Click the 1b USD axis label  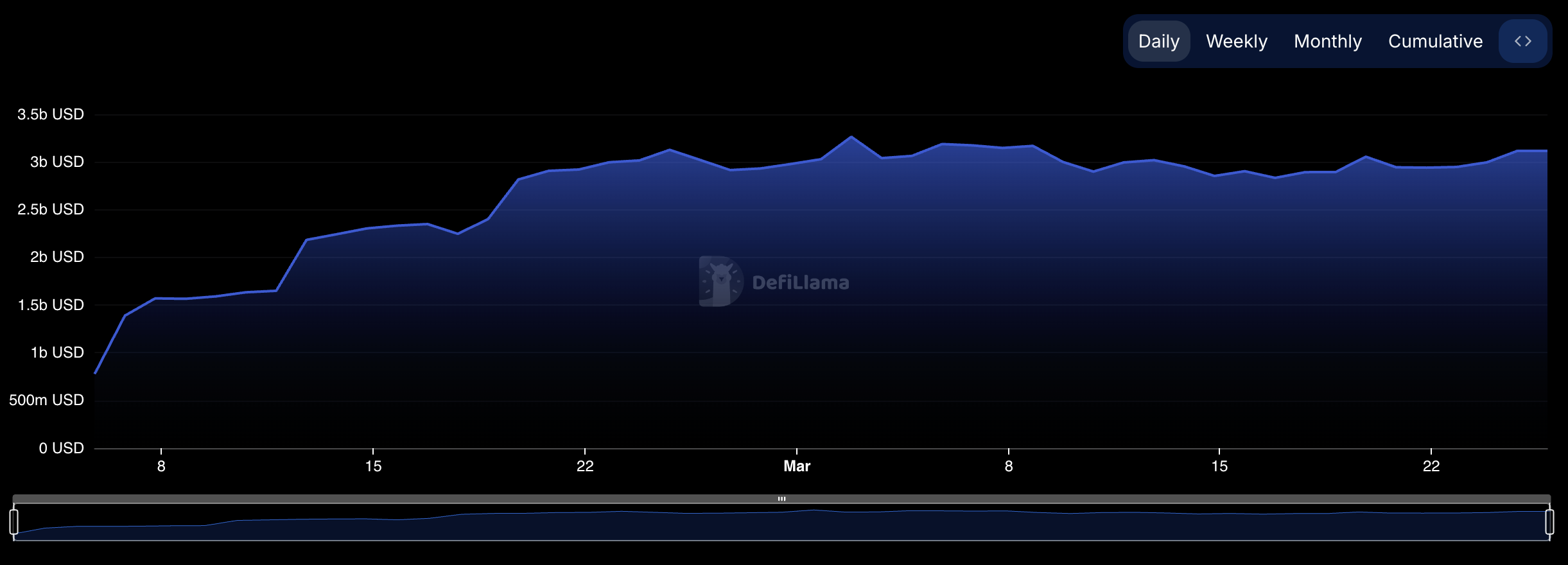click(57, 352)
